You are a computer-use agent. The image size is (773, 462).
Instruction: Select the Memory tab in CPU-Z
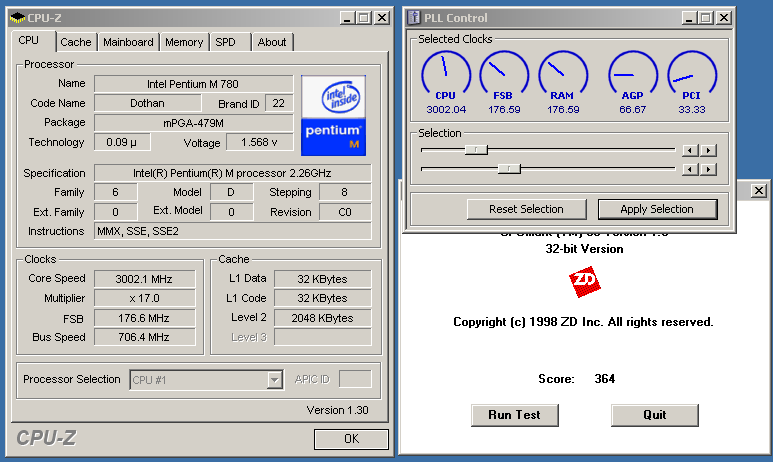click(x=184, y=42)
